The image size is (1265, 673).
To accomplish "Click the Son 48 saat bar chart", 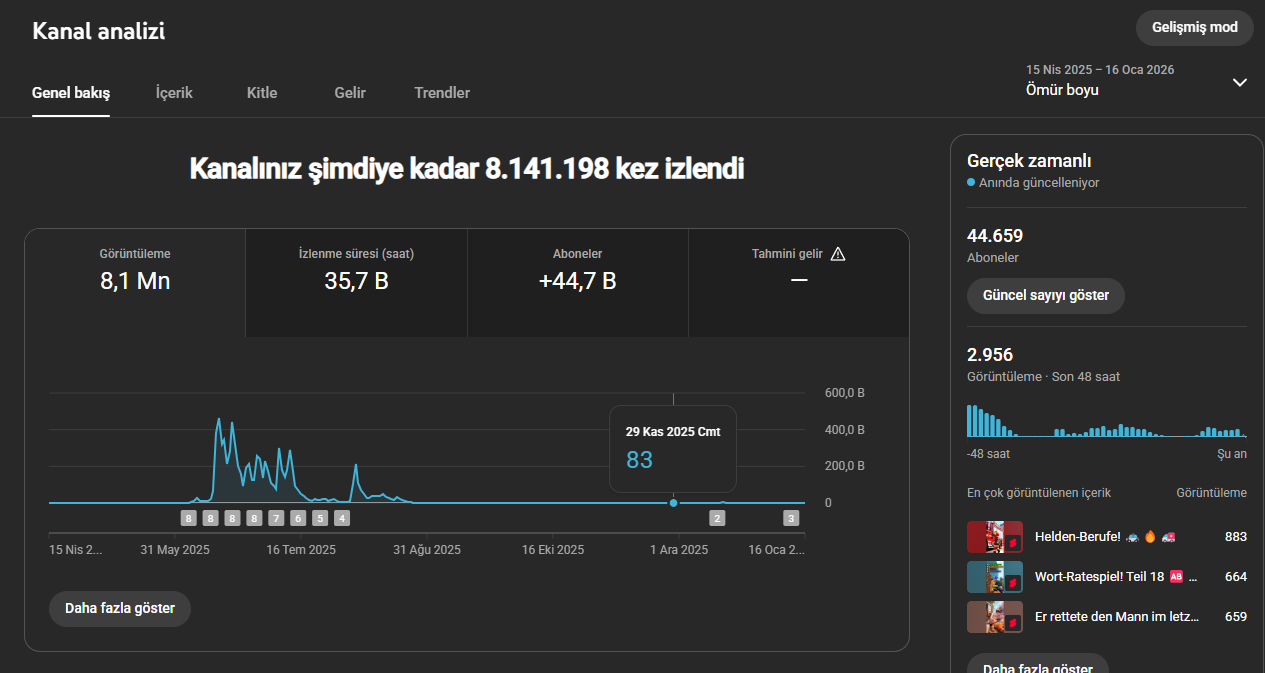I will point(1107,420).
